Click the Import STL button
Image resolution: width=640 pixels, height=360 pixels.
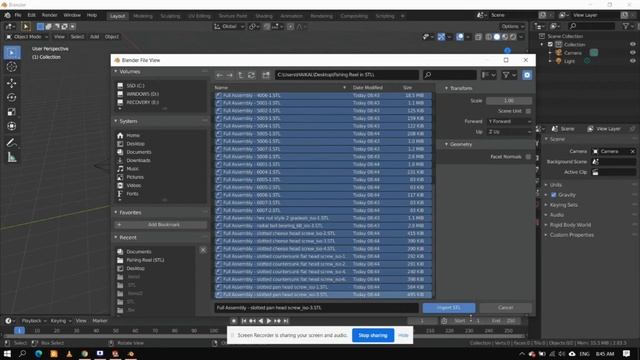[x=449, y=308]
